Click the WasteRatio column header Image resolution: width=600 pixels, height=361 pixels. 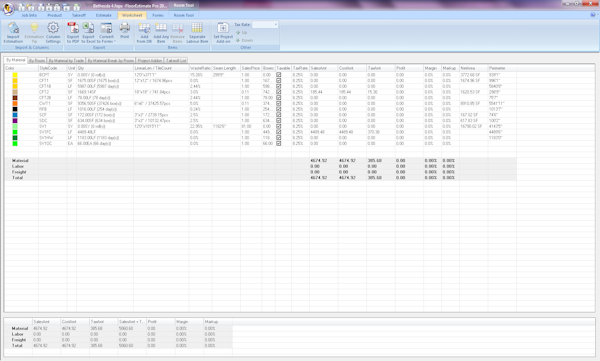201,68
